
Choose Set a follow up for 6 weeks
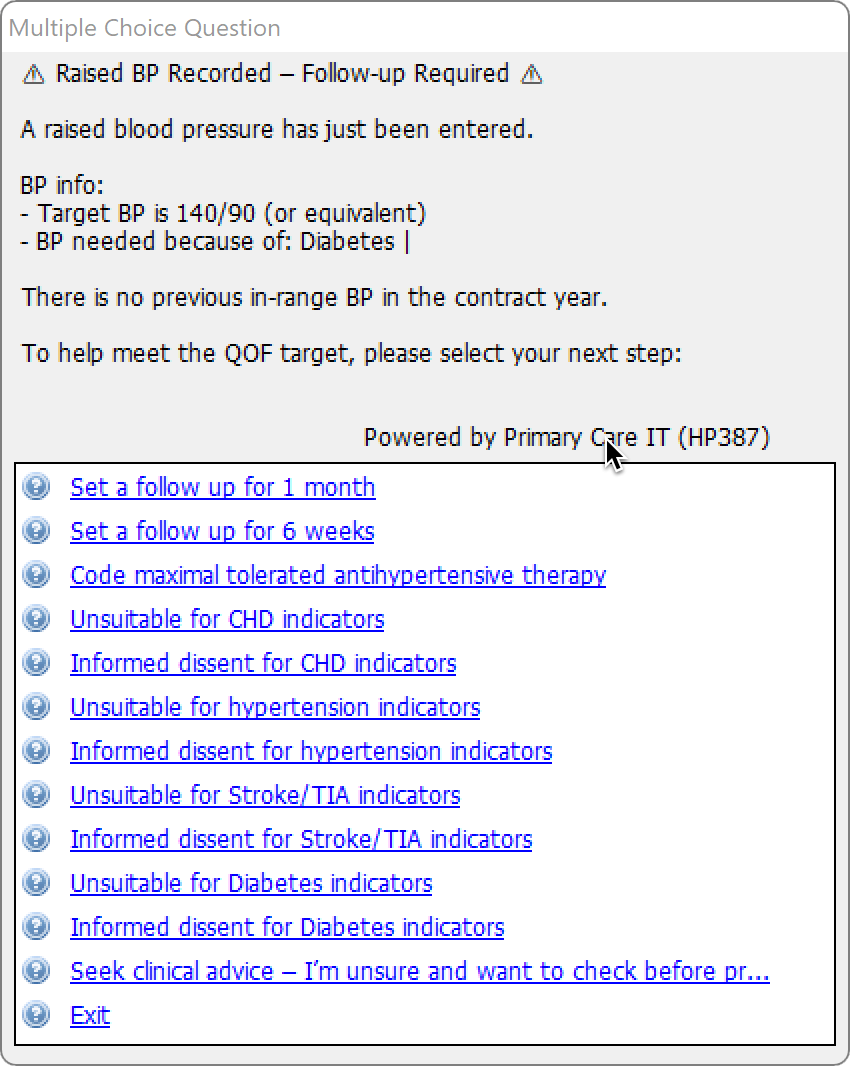tap(222, 532)
